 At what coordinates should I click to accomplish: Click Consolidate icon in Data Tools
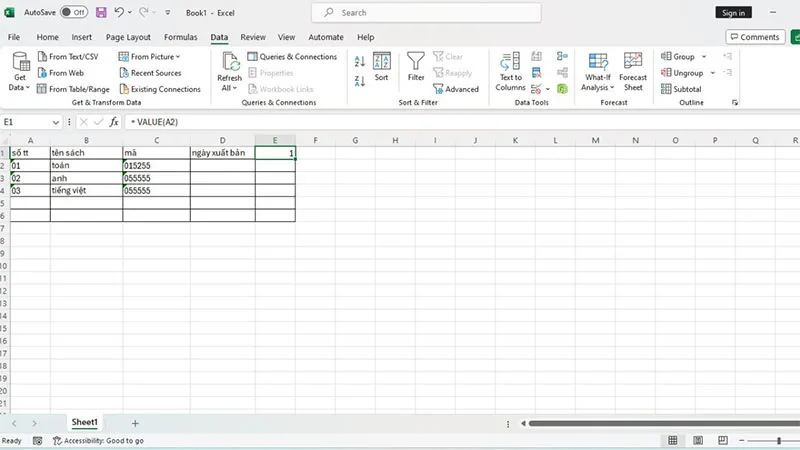[562, 56]
